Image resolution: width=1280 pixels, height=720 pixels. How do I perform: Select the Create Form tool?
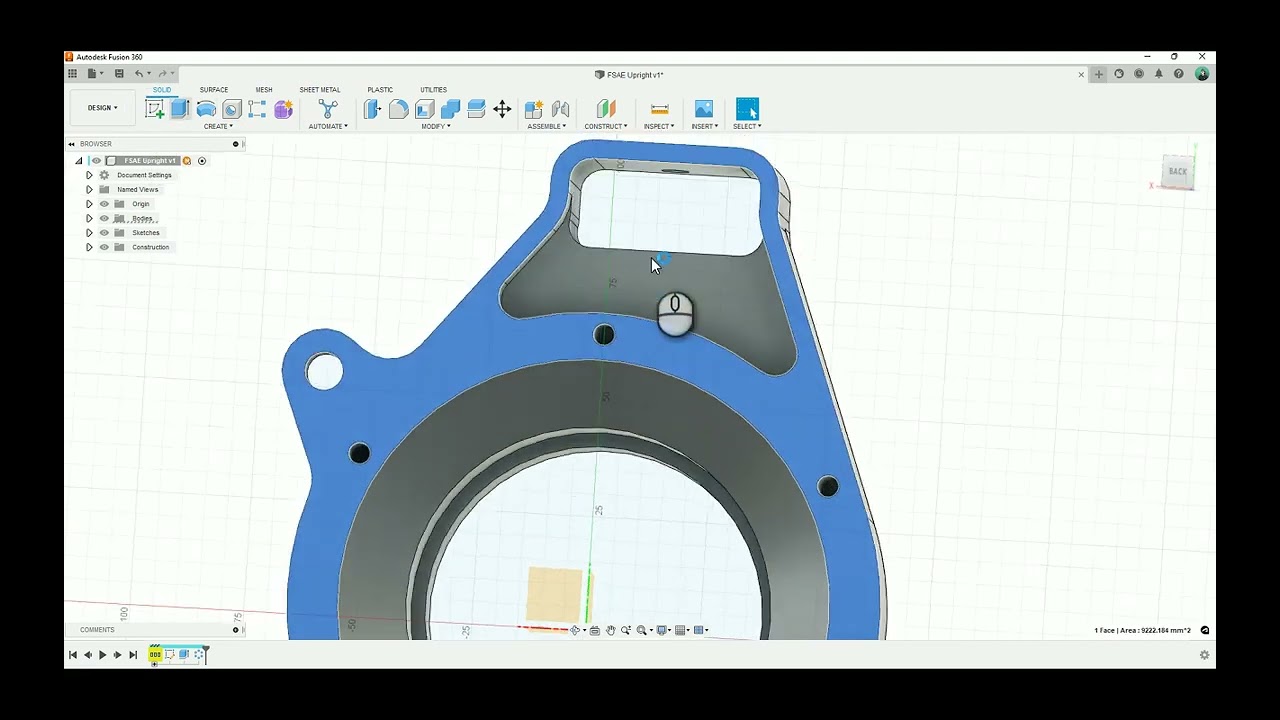tap(284, 109)
